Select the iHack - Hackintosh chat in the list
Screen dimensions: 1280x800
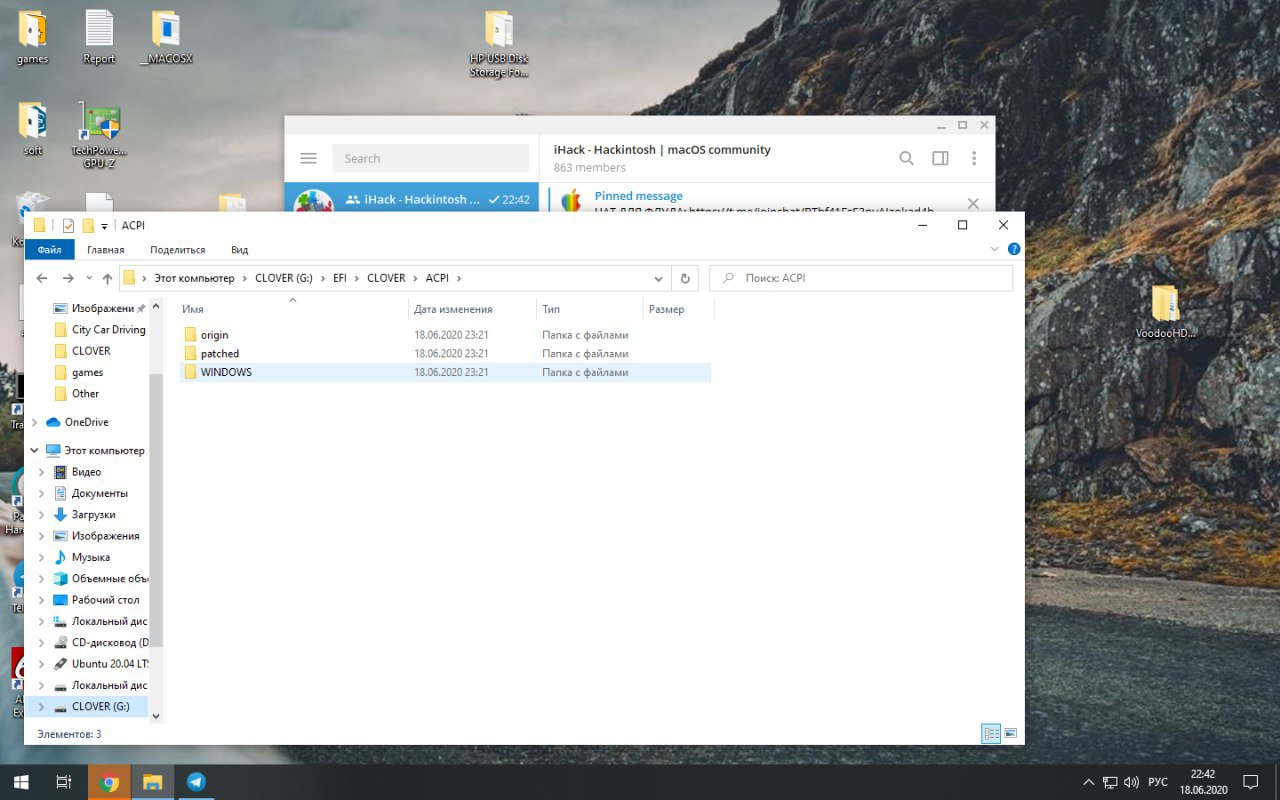coord(411,199)
